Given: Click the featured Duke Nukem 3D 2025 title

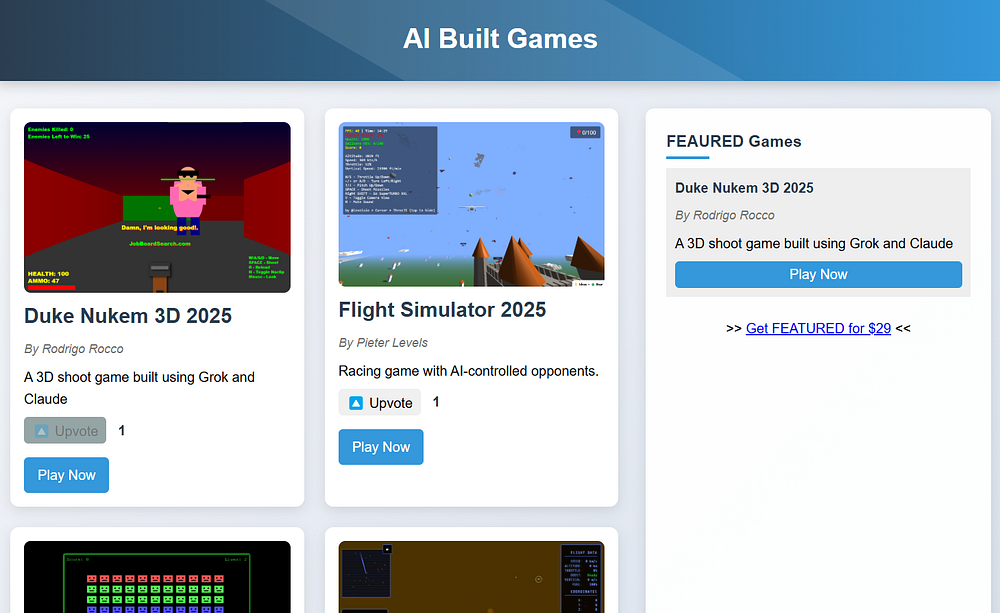Looking at the screenshot, I should (x=744, y=188).
